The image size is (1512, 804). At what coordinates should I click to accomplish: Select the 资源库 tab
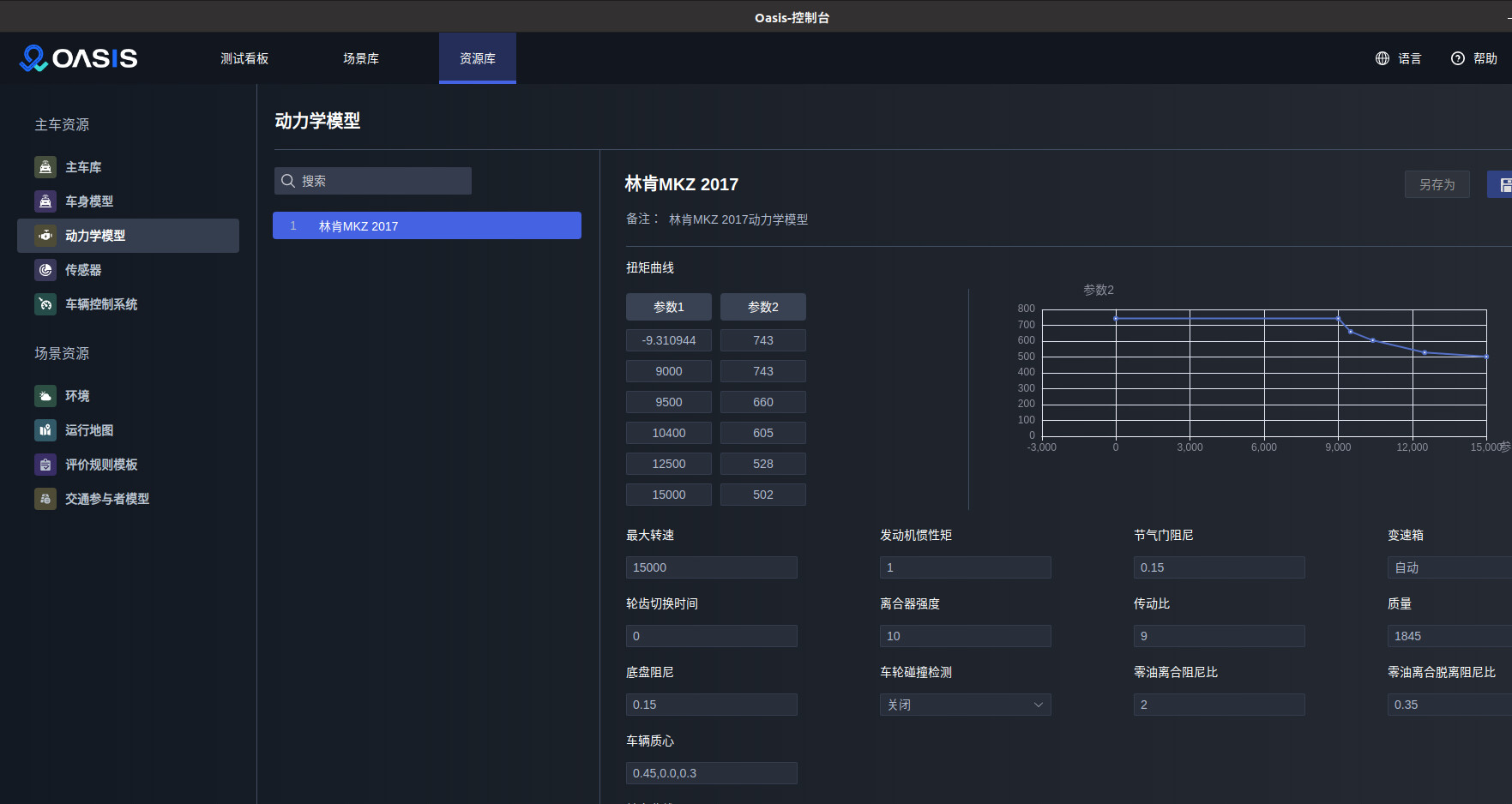[x=478, y=58]
